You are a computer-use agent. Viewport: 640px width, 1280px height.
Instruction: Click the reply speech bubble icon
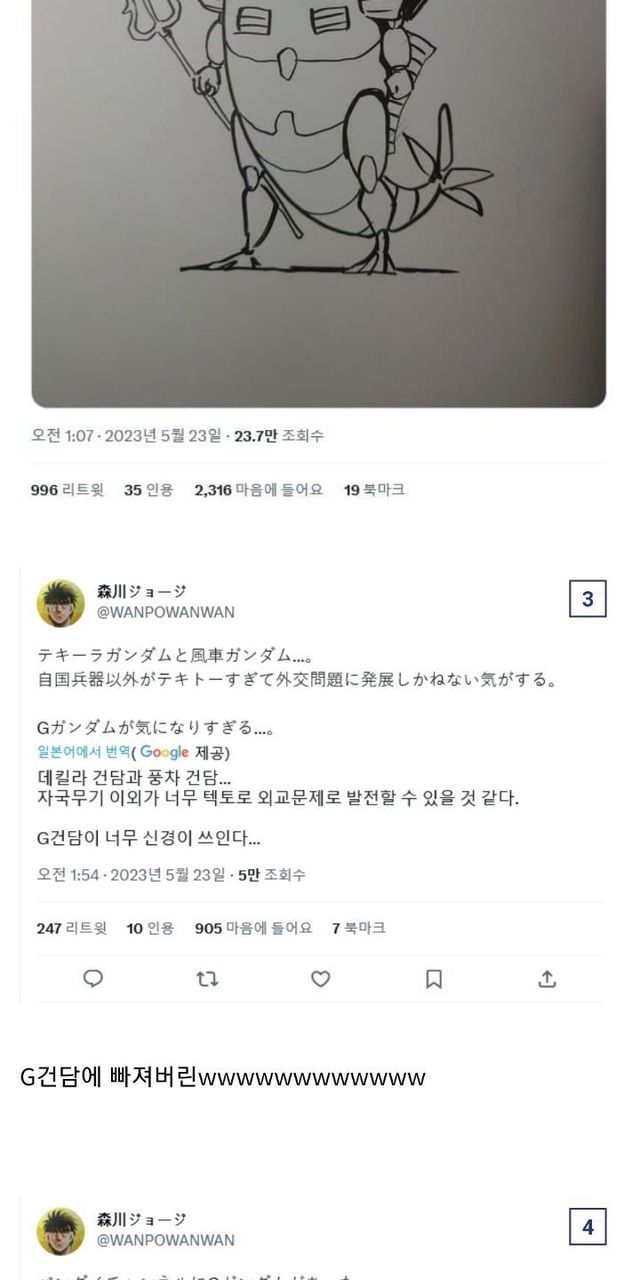coord(93,978)
